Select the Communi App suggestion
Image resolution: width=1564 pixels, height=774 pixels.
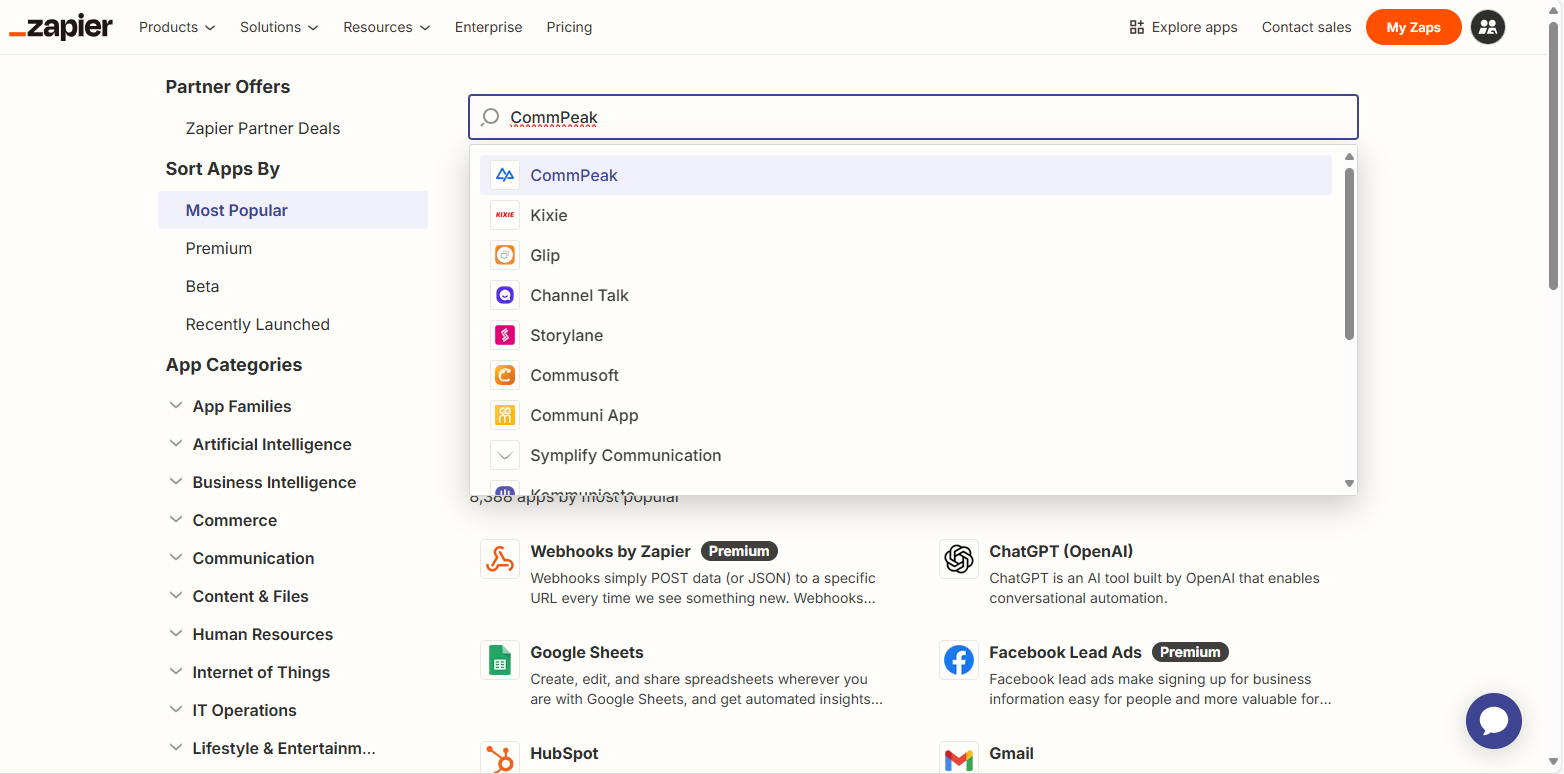coord(906,415)
